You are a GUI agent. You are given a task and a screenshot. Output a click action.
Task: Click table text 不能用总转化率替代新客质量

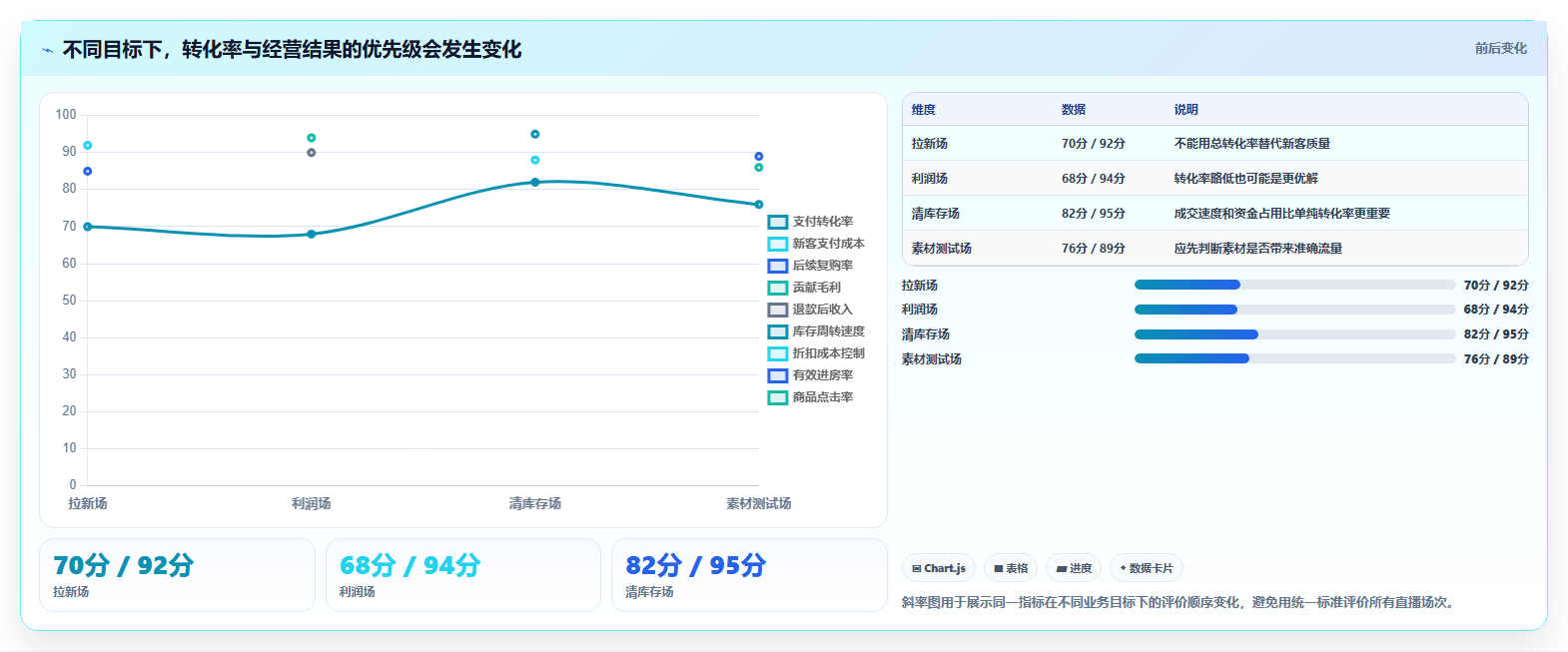(x=1252, y=144)
